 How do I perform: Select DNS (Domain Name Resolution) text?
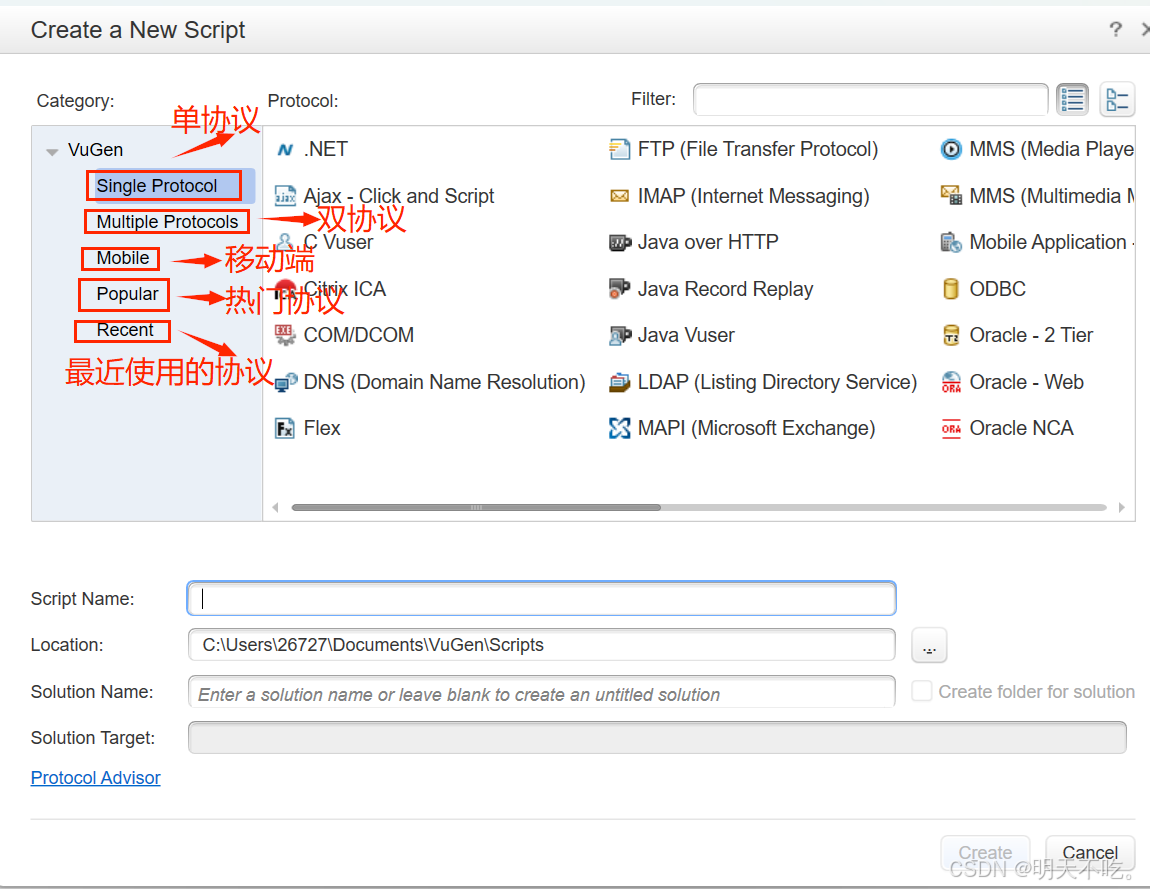[x=444, y=382]
